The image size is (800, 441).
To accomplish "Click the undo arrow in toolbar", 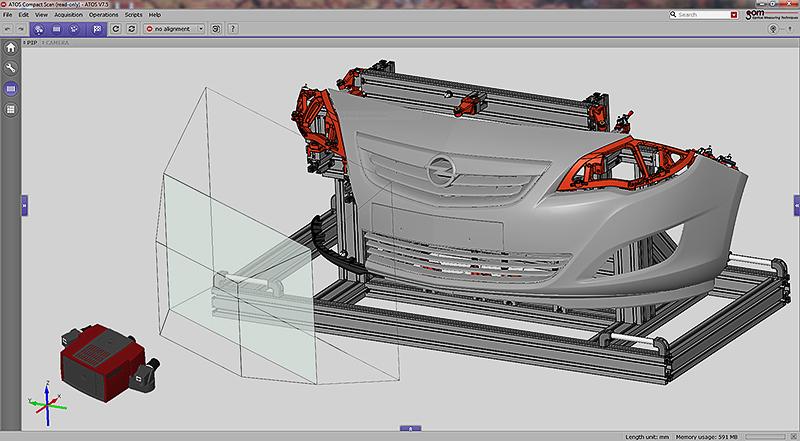I will 7,29.
